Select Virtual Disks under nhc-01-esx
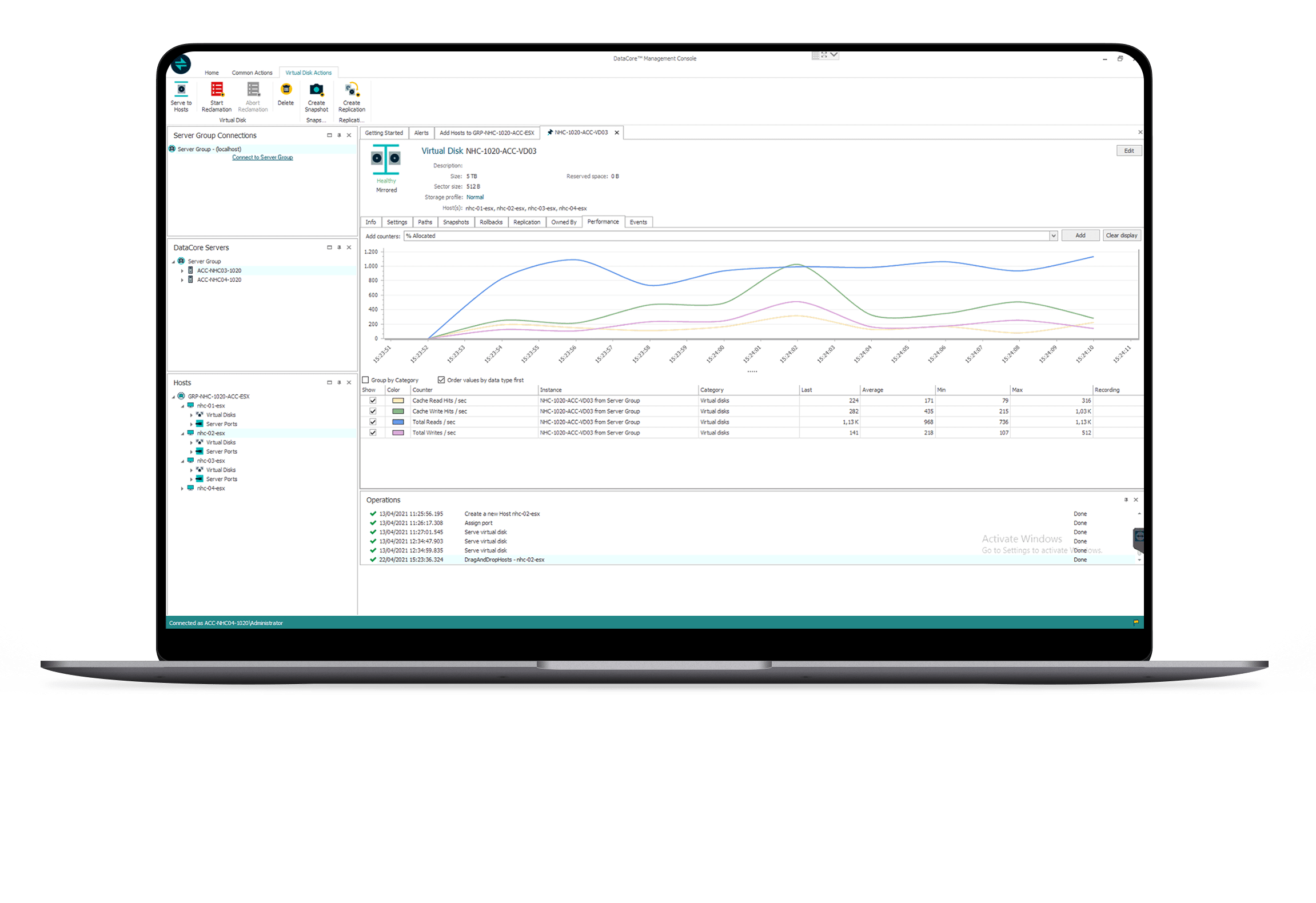 point(221,415)
